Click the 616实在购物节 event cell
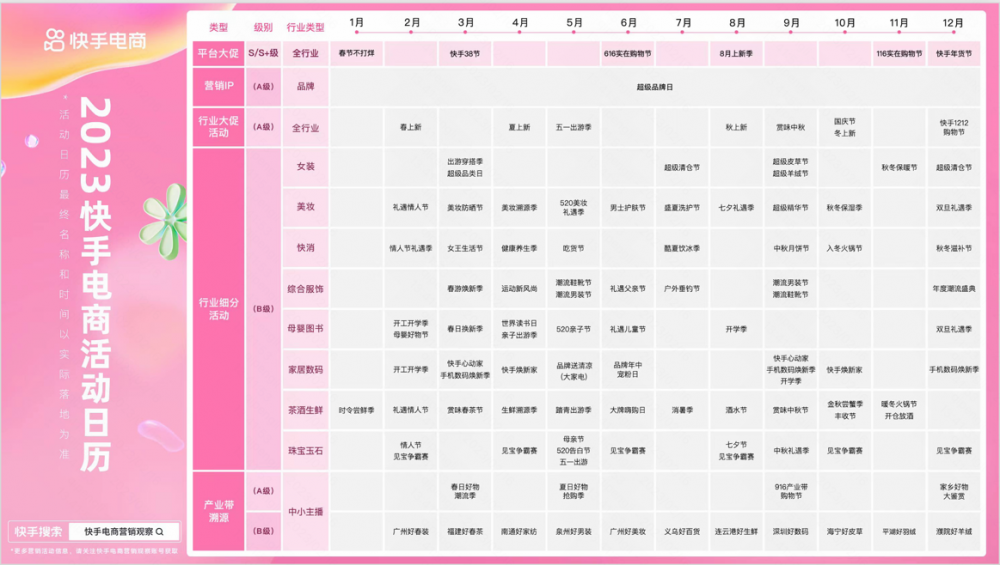Viewport: 1000px width, 565px height. point(628,54)
